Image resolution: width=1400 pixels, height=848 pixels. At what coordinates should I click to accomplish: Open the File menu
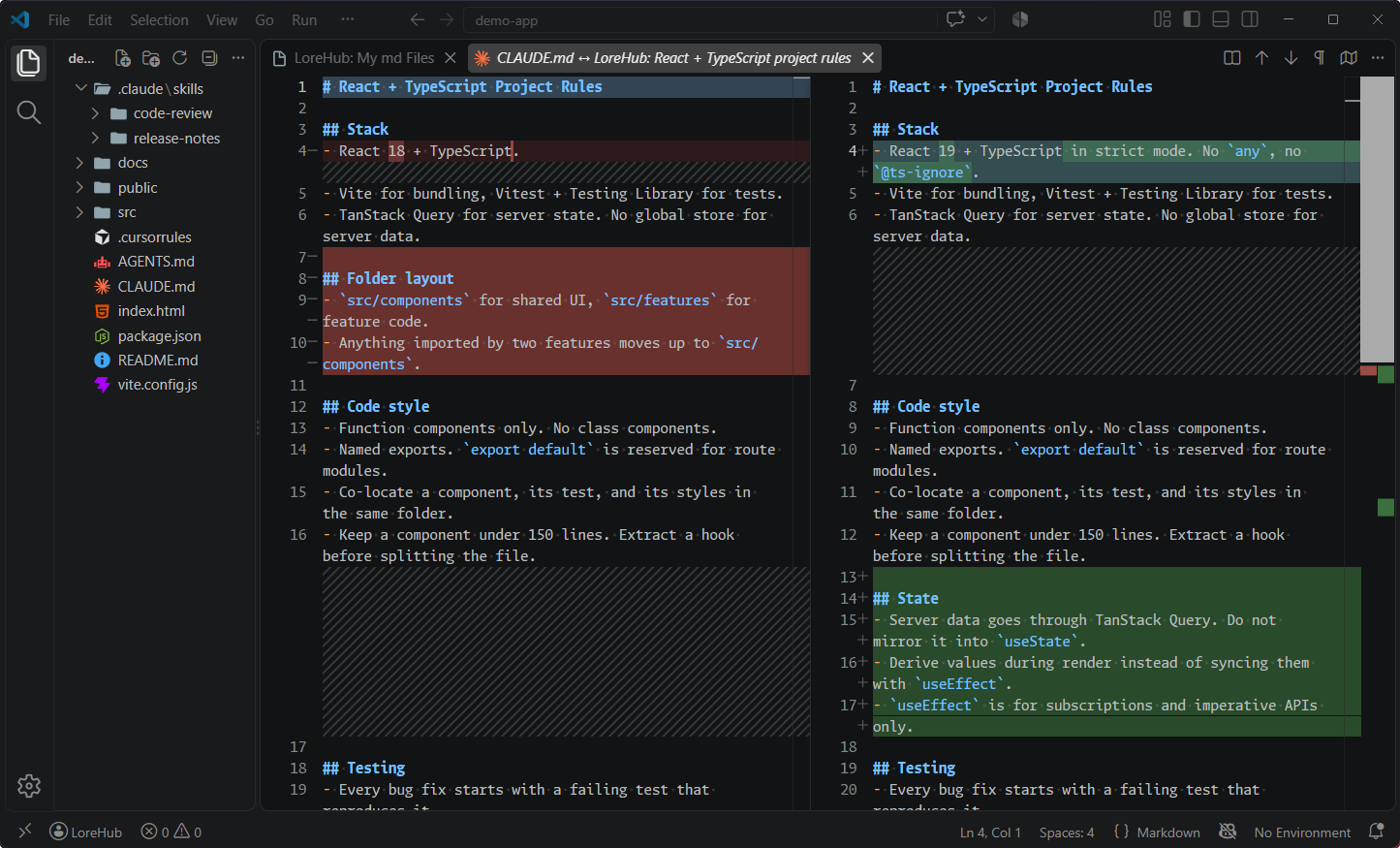tap(59, 19)
